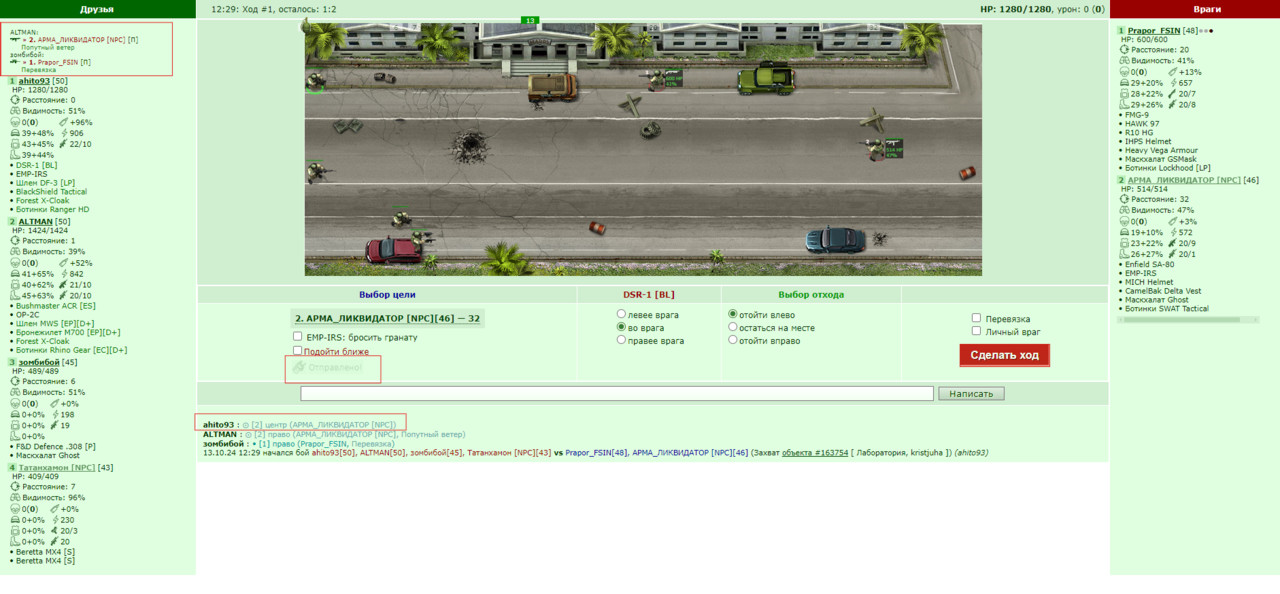
Task: Click АРМА_ЛИКВИДАТОР distance icon (Расстояние: 32)
Action: 1124,199
